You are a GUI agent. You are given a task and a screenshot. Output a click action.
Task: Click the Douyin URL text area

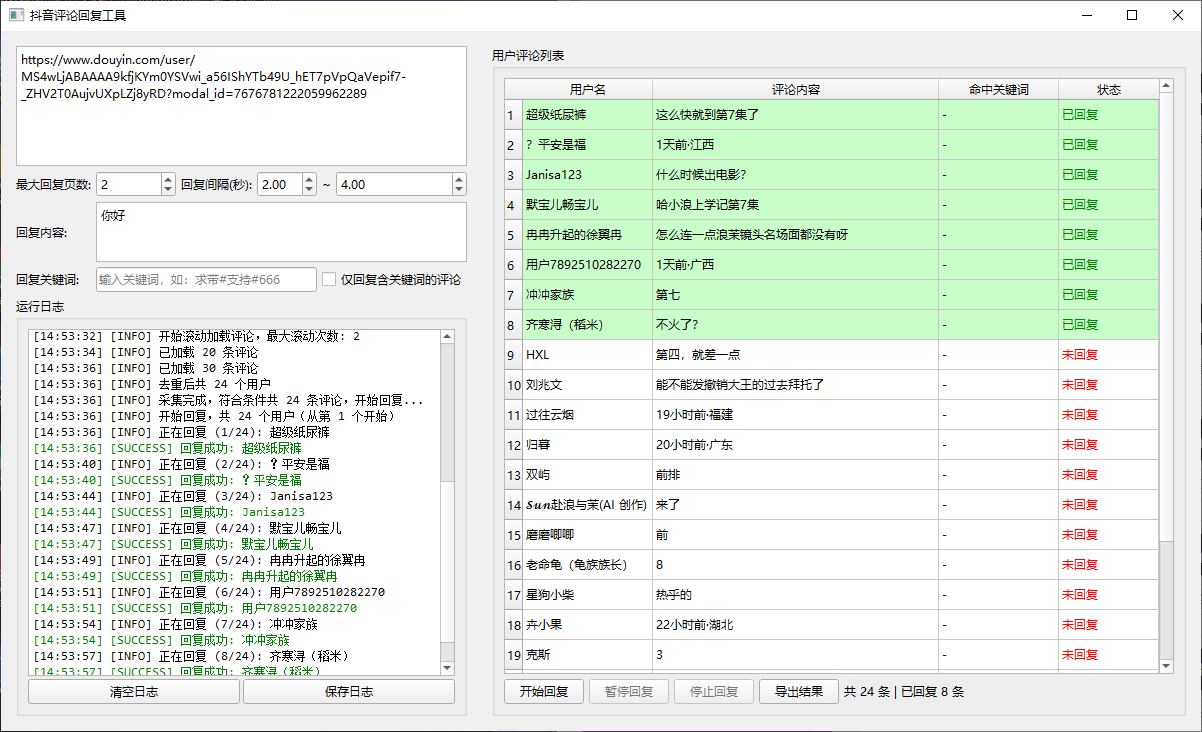(x=241, y=105)
